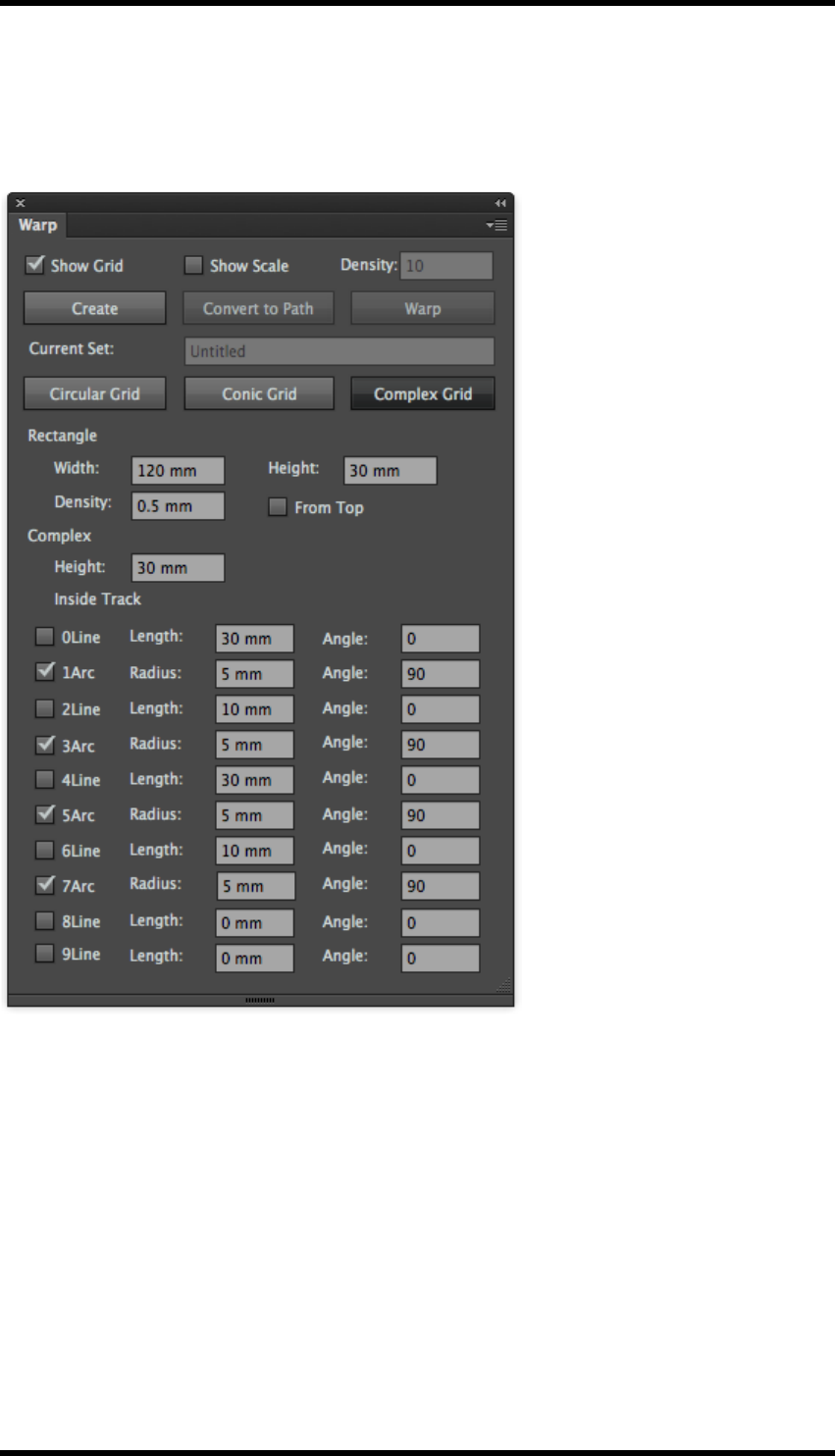Select the Complex Grid button
This screenshot has height=1456, width=835.
[423, 393]
